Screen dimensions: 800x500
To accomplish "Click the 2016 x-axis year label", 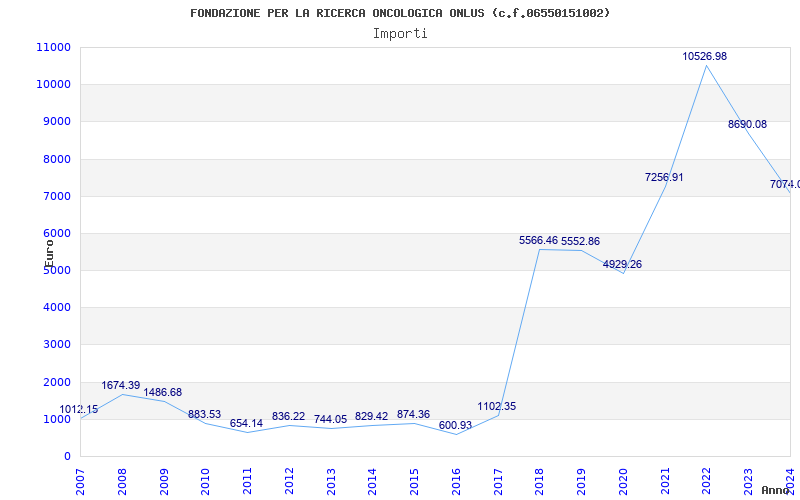I will pyautogui.click(x=456, y=482).
